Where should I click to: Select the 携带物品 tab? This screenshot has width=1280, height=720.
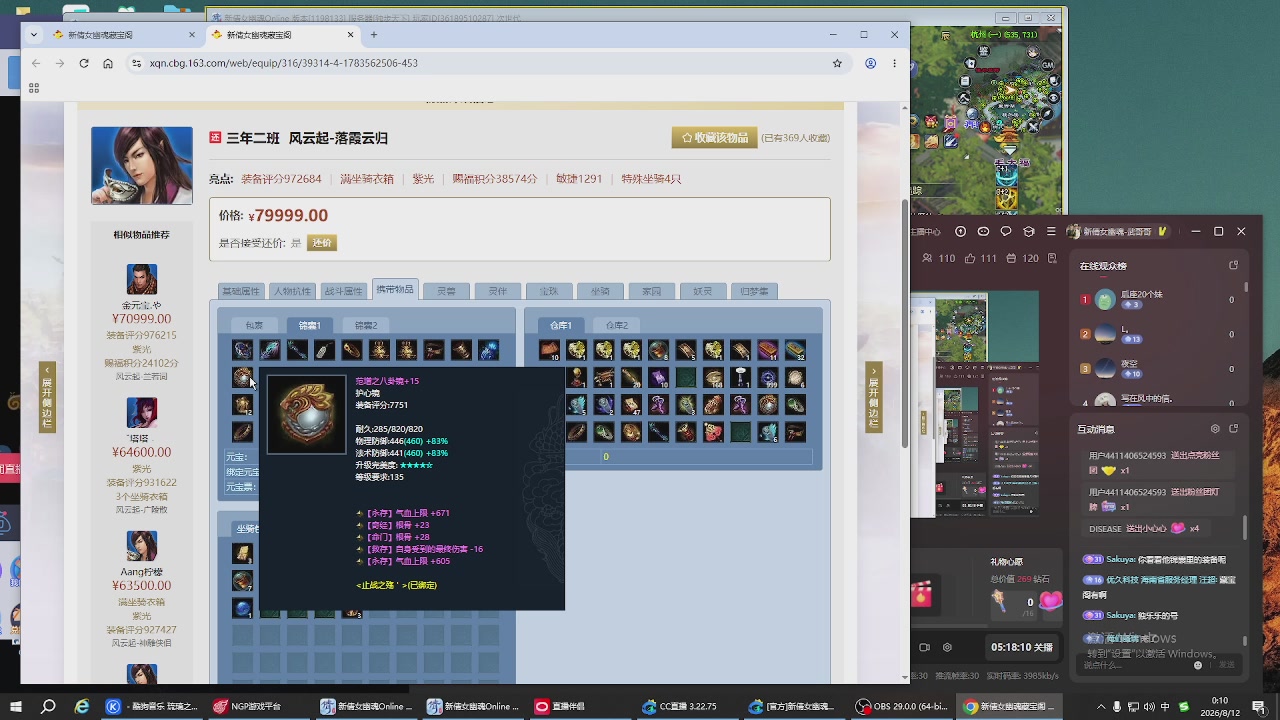click(x=395, y=290)
